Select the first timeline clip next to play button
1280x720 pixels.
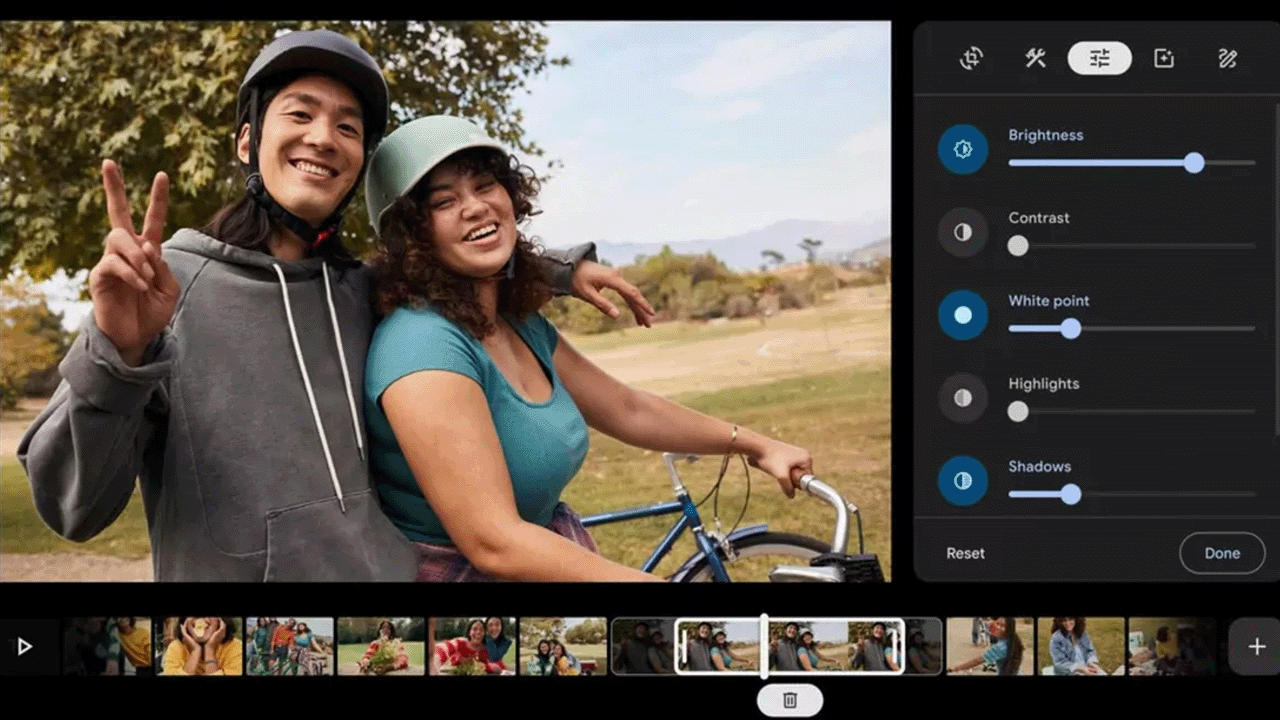(108, 646)
